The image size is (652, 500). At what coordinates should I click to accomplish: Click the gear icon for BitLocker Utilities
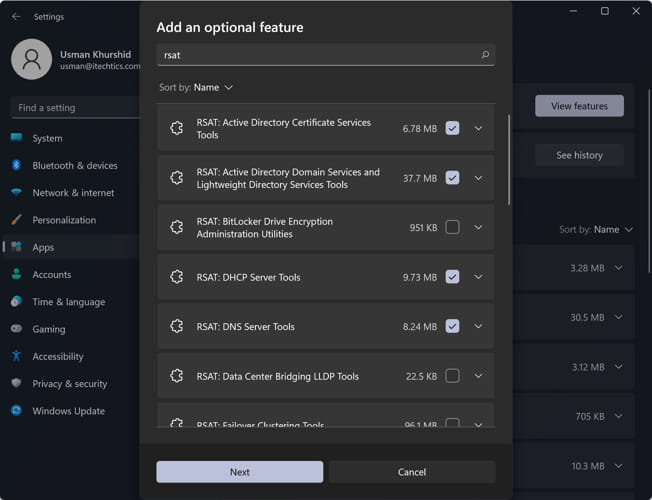click(x=177, y=227)
